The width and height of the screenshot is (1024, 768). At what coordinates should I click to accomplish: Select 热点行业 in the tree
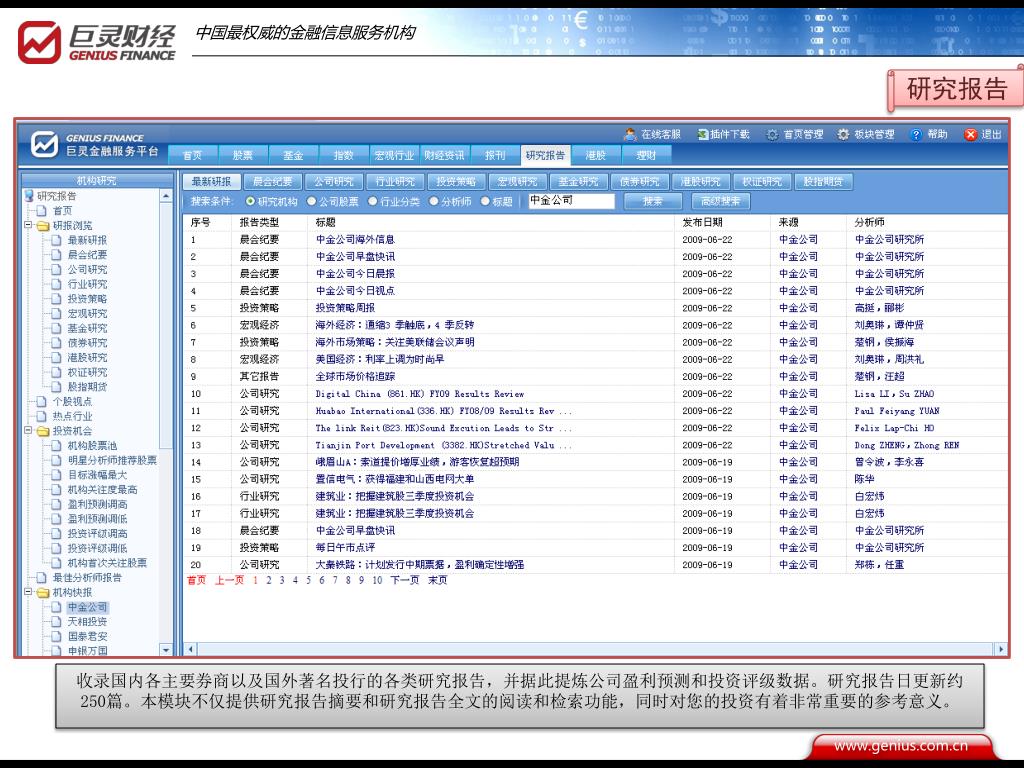[72, 416]
